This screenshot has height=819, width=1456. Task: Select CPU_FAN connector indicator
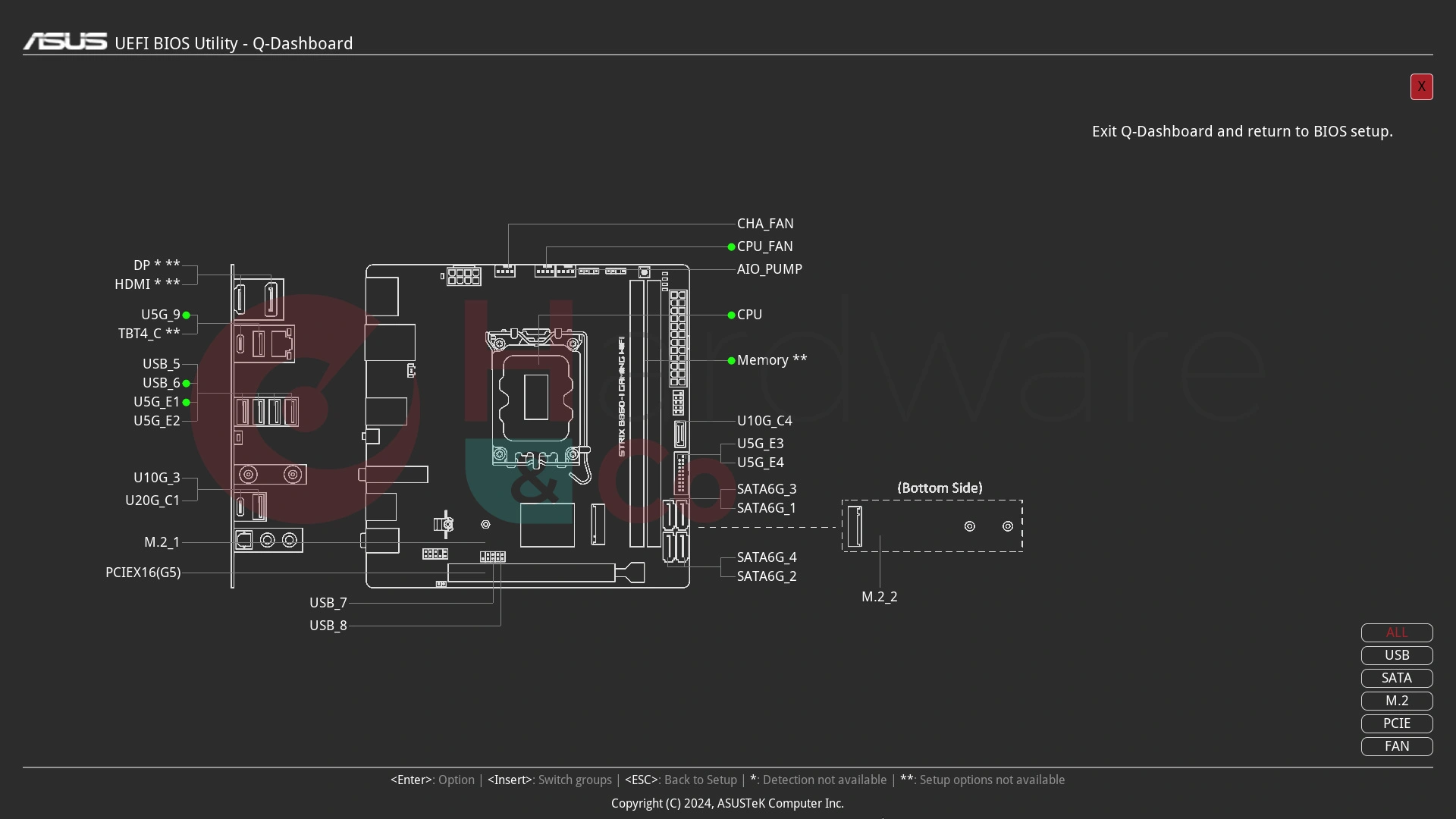pyautogui.click(x=731, y=246)
